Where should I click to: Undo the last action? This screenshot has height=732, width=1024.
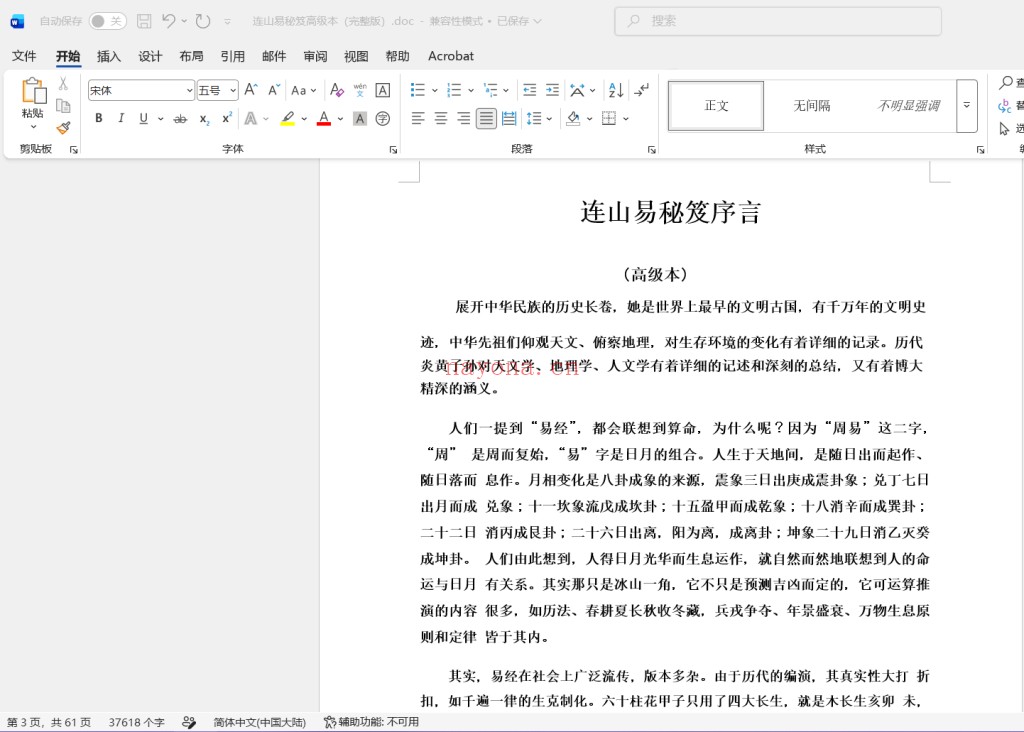click(x=168, y=22)
